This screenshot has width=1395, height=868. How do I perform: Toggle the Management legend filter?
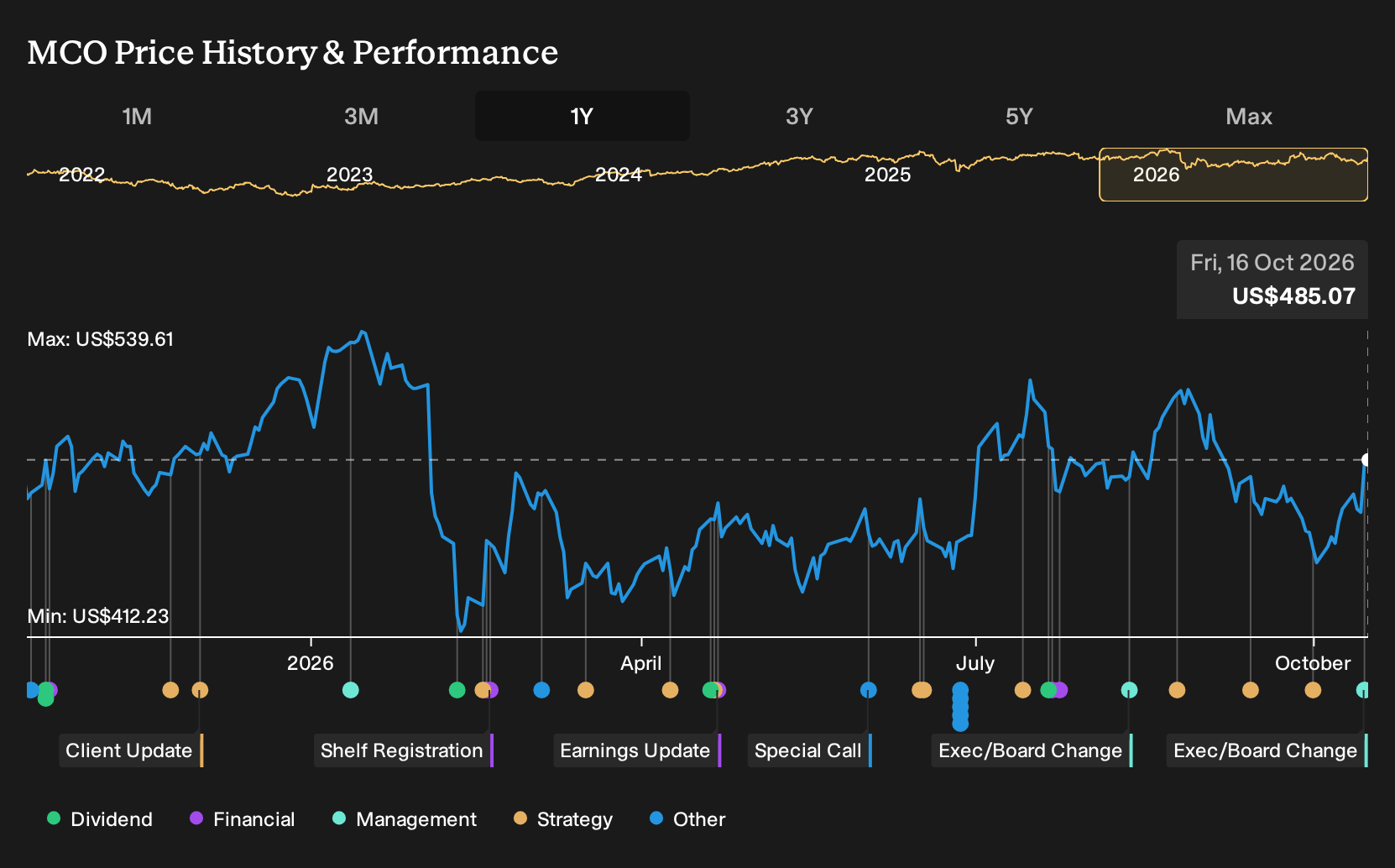(405, 819)
